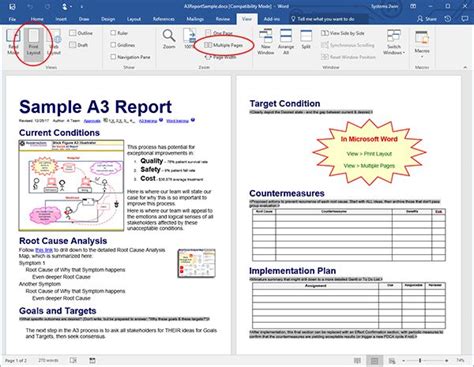
Task: Open the Insert tab
Action: tap(61, 19)
